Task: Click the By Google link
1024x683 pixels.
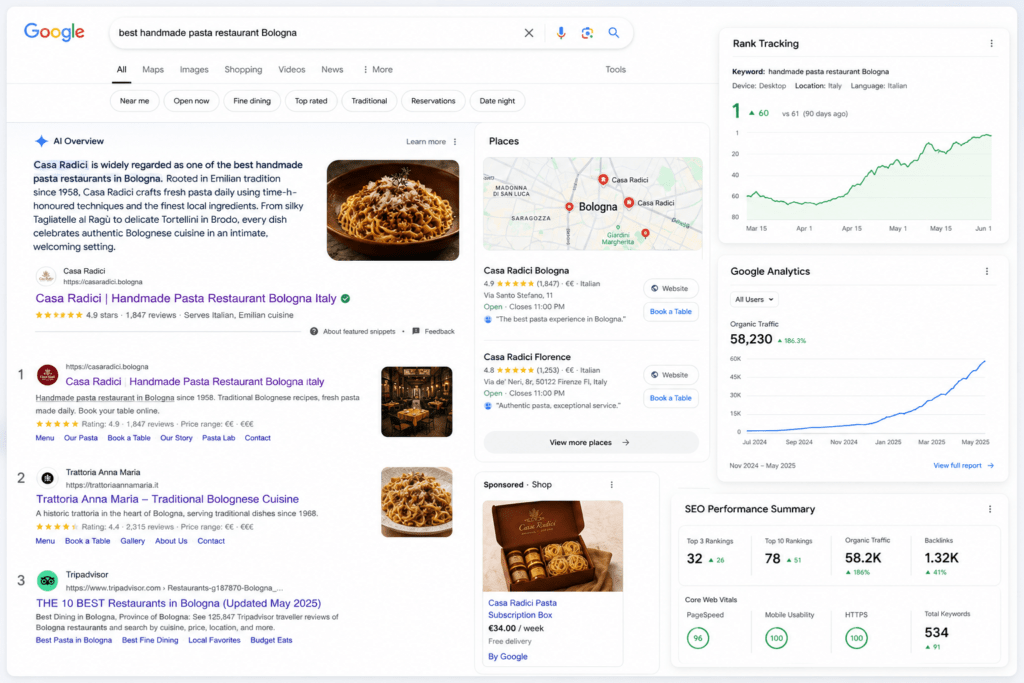Action: tap(507, 657)
